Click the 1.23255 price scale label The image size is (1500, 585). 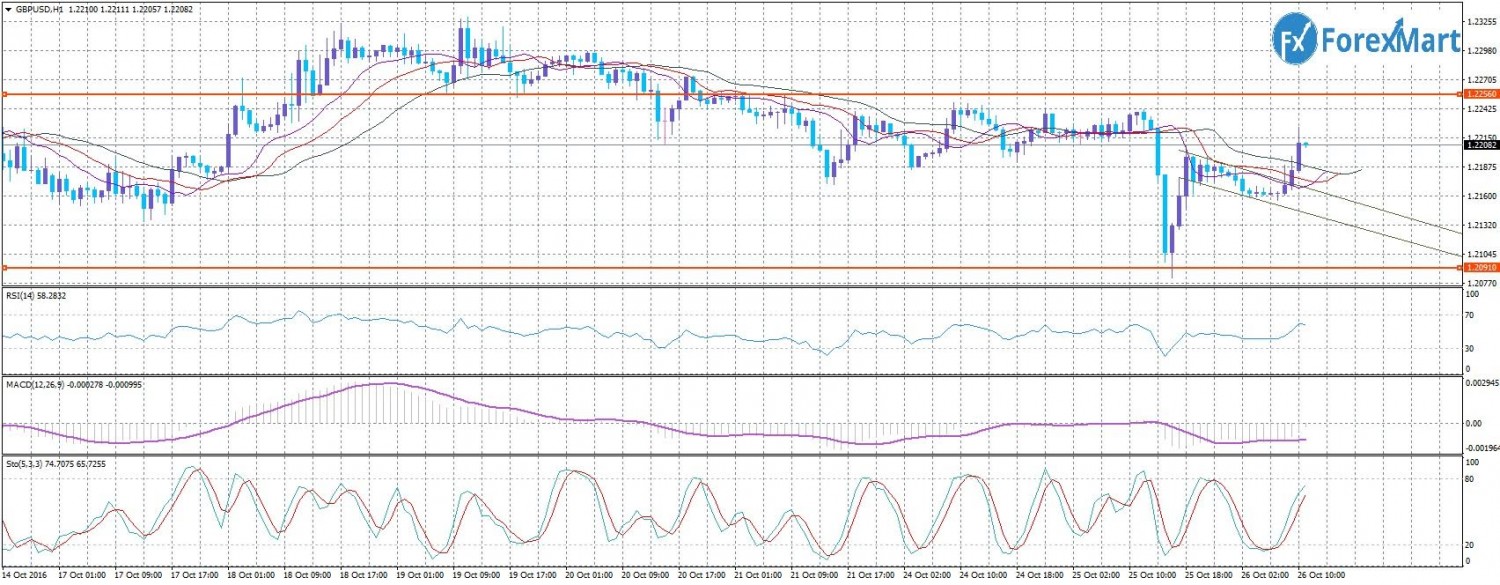coord(1480,21)
